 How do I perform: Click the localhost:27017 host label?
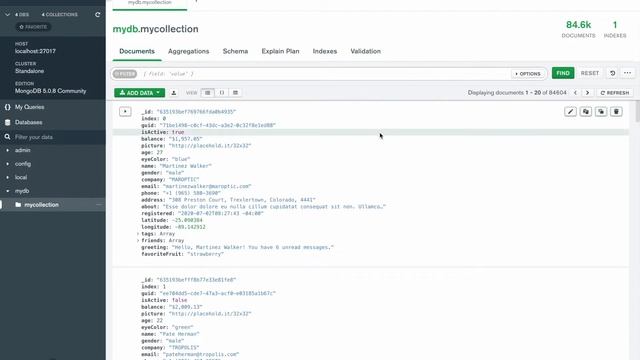[35, 51]
